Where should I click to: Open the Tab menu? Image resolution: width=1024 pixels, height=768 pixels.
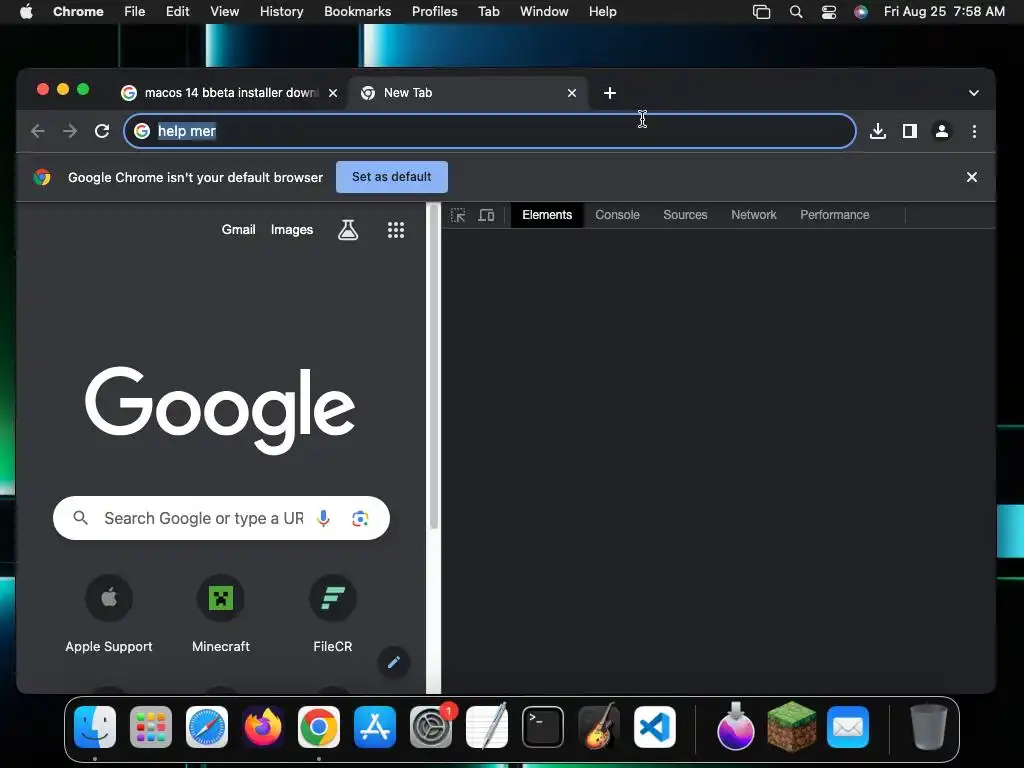pyautogui.click(x=488, y=12)
